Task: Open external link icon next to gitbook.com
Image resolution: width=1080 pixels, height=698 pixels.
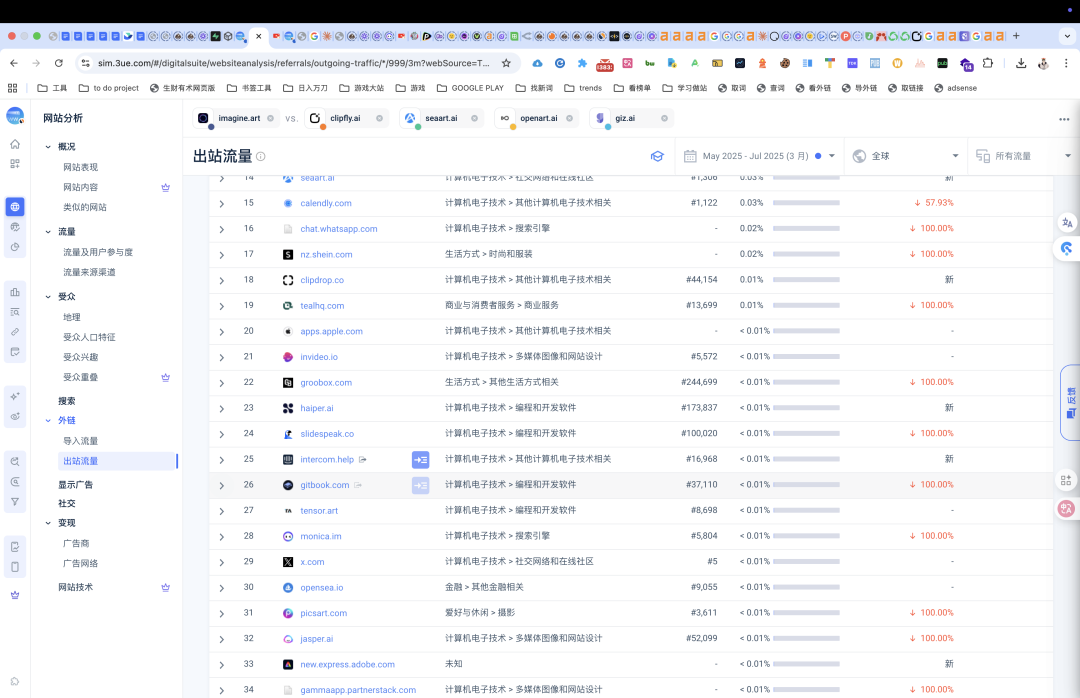Action: point(358,485)
